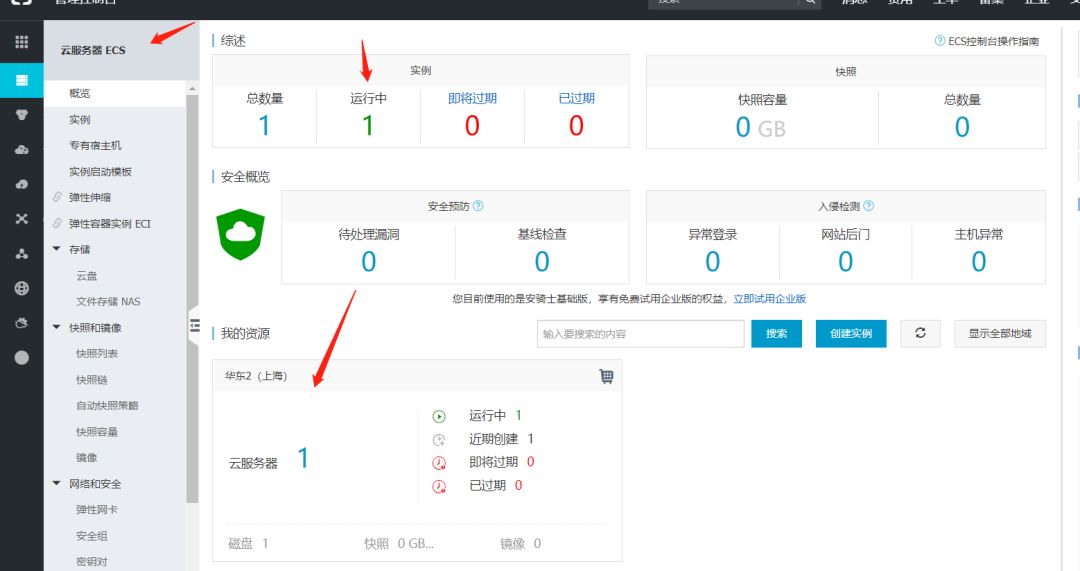The image size is (1080, 571).
Task: Click the 待处理漏洞 count of 0
Action: coord(368,262)
